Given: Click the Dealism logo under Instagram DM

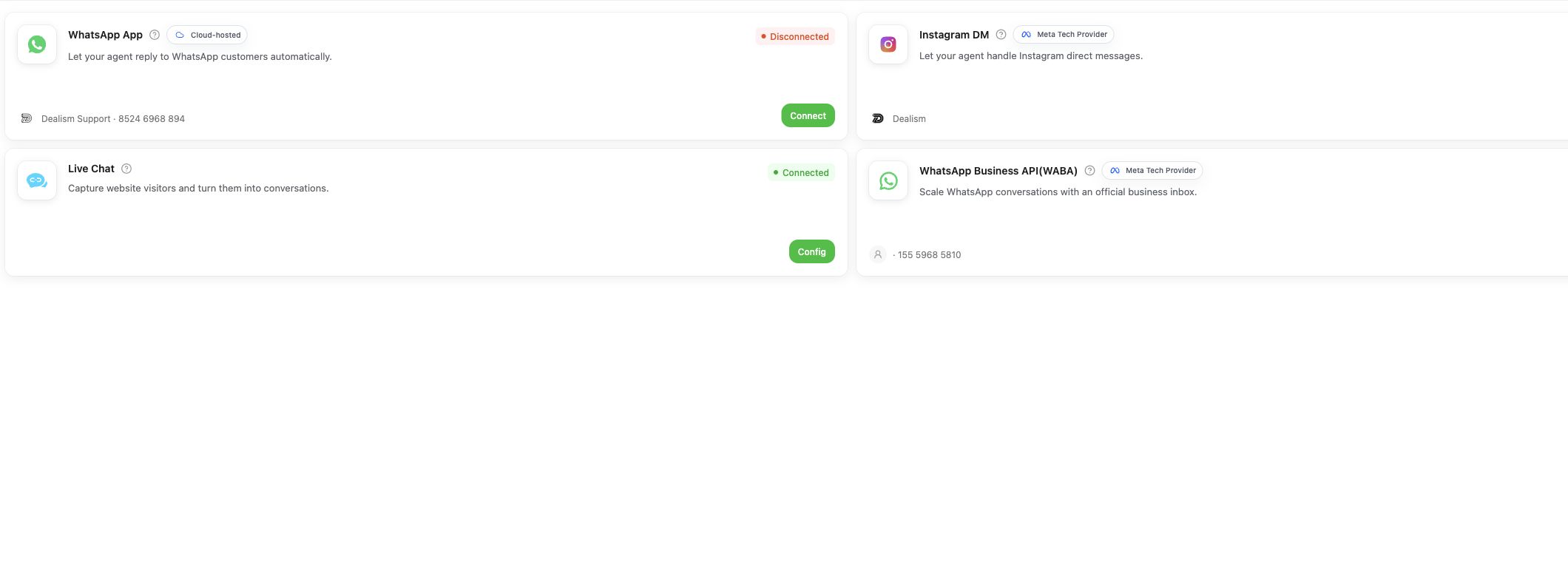Looking at the screenshot, I should [x=878, y=118].
